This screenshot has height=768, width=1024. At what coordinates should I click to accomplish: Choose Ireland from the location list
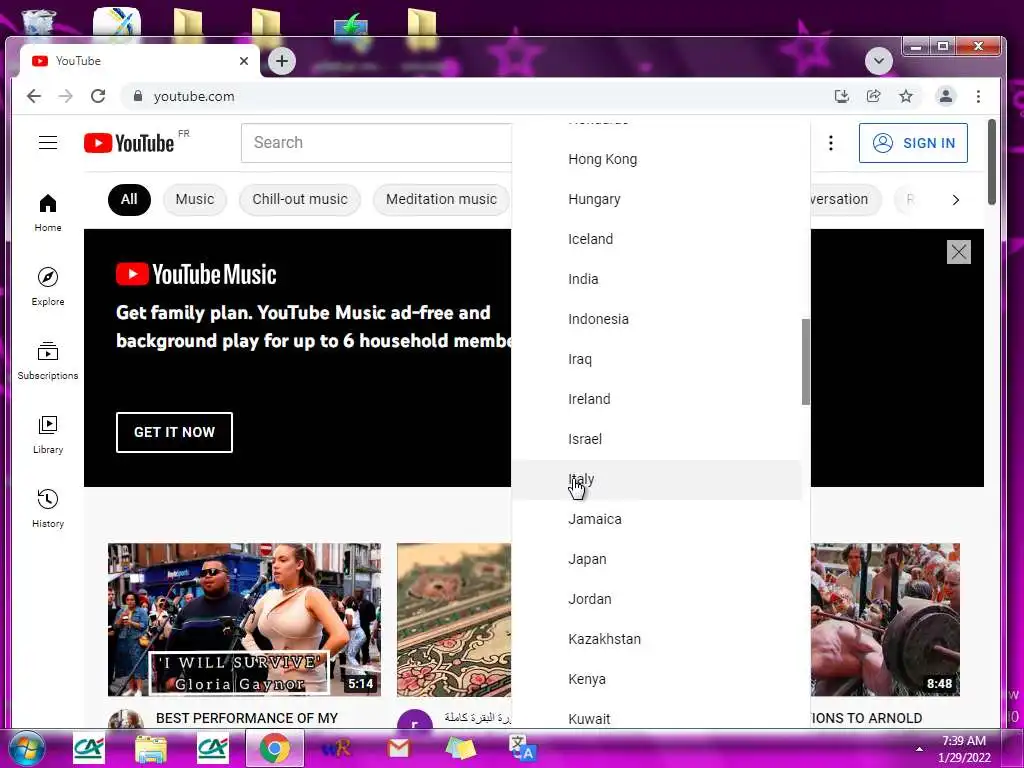656,399
